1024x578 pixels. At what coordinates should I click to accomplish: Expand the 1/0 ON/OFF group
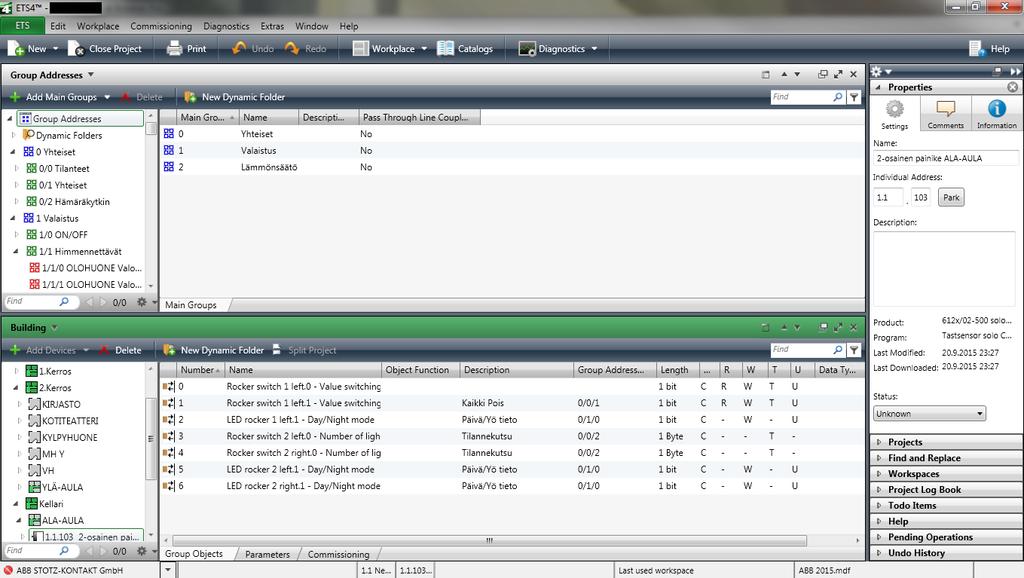click(17, 234)
